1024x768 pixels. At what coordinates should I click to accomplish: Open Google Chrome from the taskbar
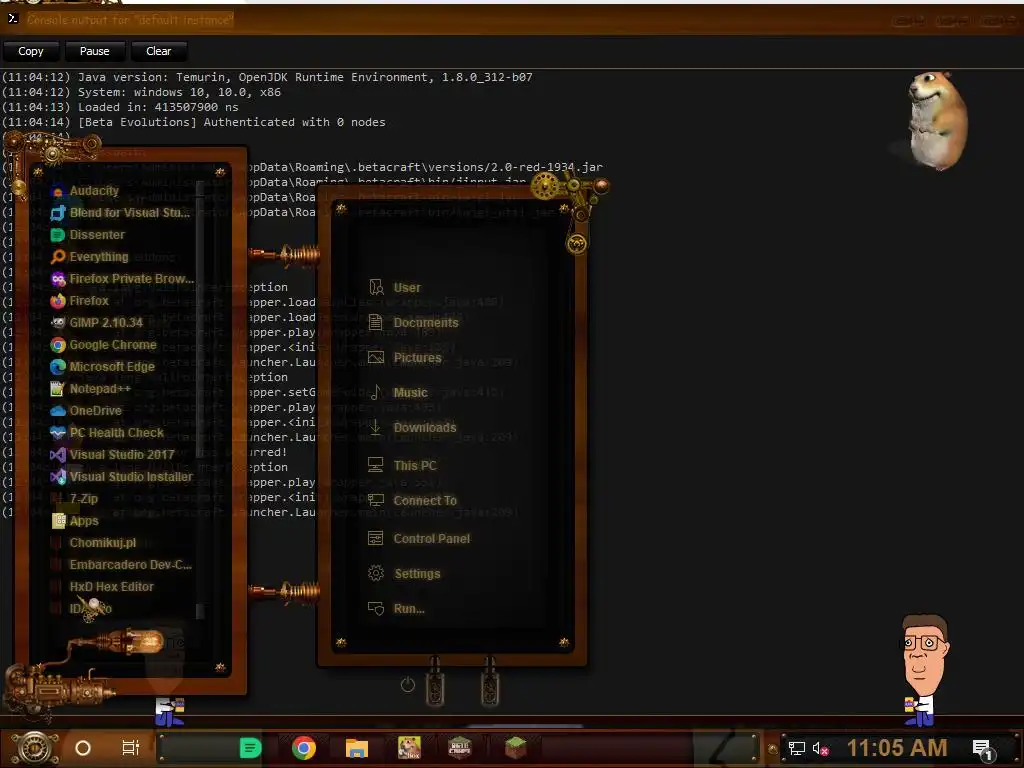click(304, 748)
